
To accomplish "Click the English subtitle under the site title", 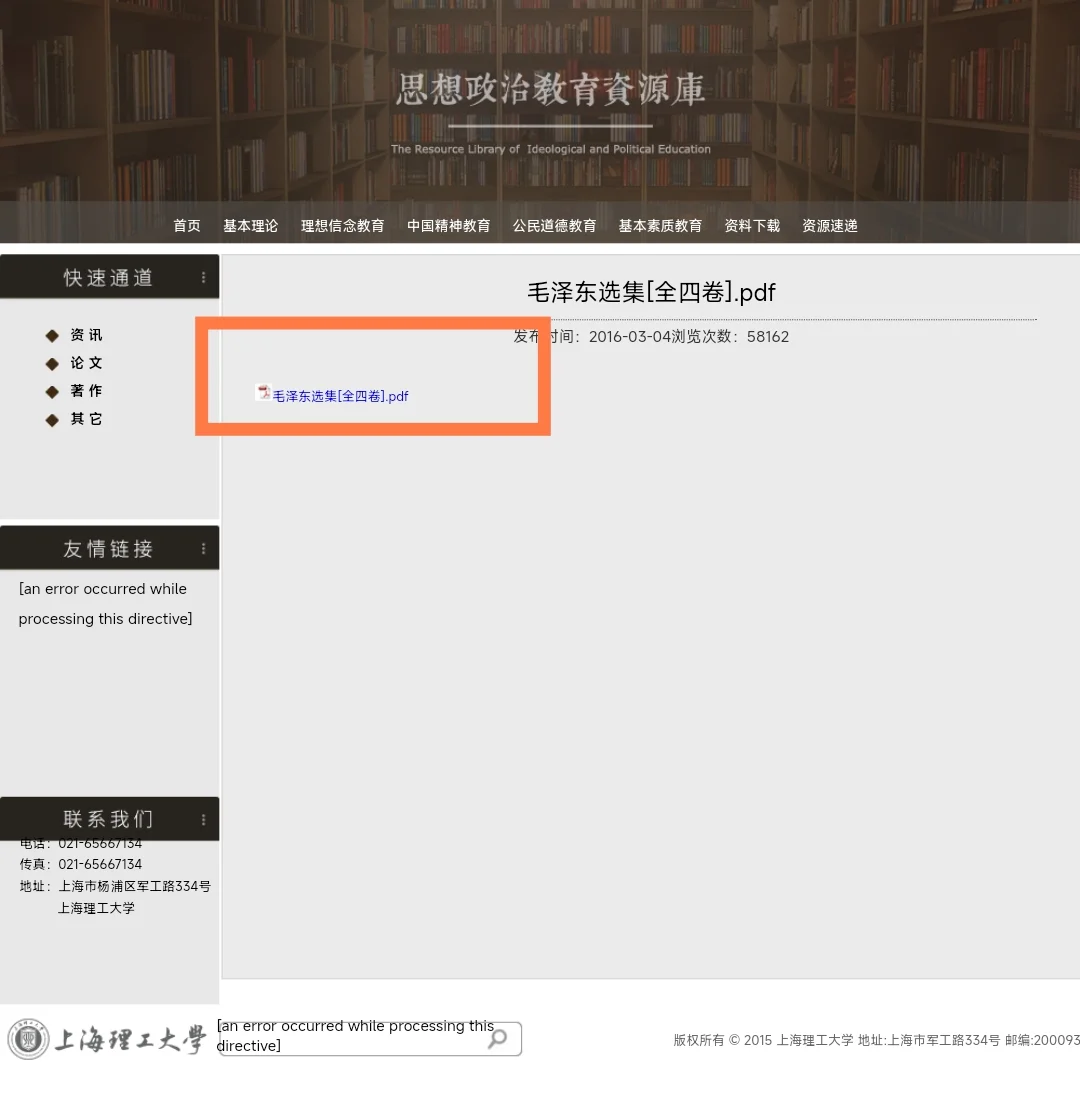I will pyautogui.click(x=551, y=149).
